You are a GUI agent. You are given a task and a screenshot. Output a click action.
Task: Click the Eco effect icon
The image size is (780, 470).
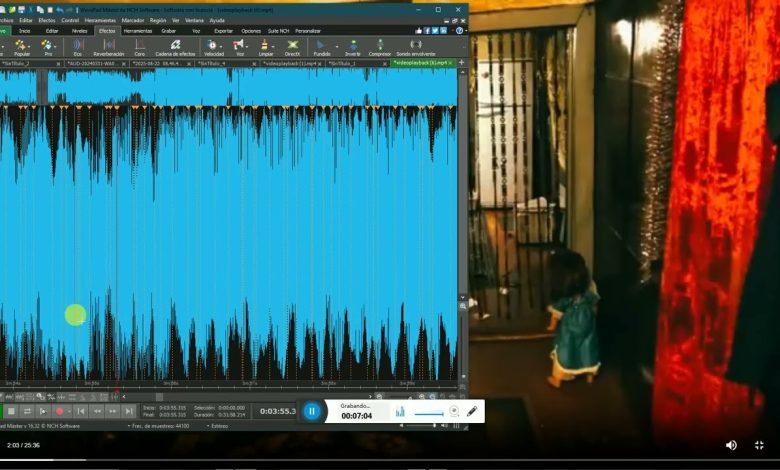click(77, 46)
